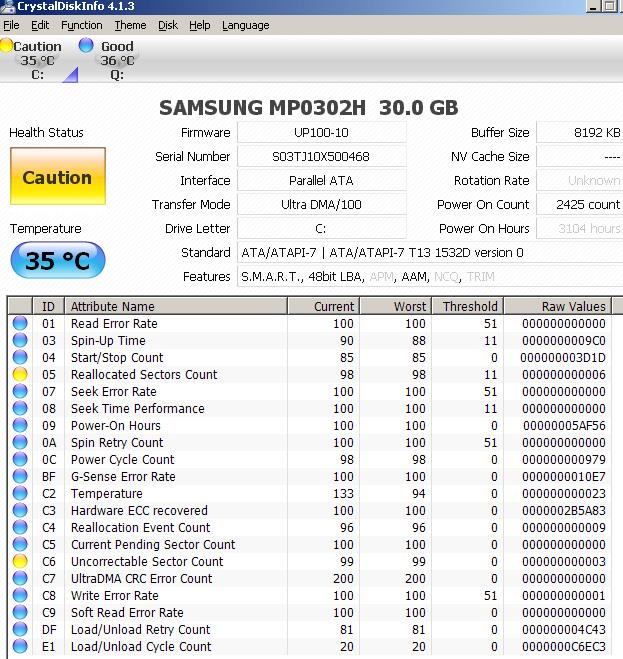Click raw value 00000005AF56

click(564, 426)
